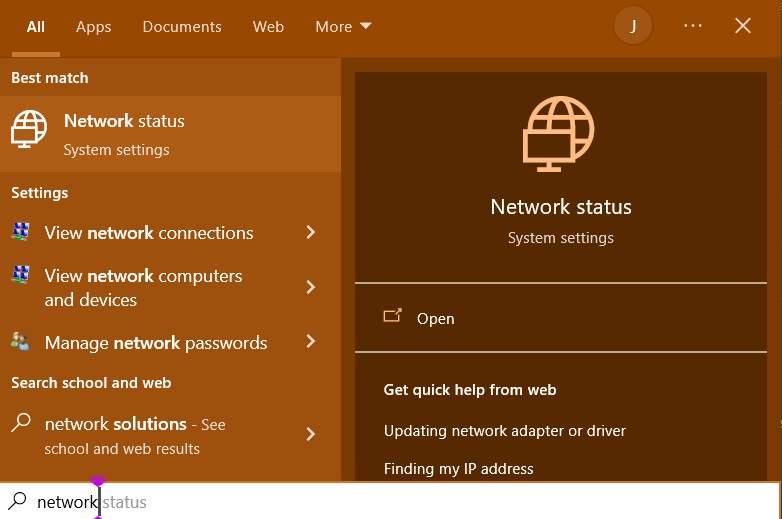Click the View network computers and devices icon
This screenshot has height=519, width=782.
pos(21,275)
